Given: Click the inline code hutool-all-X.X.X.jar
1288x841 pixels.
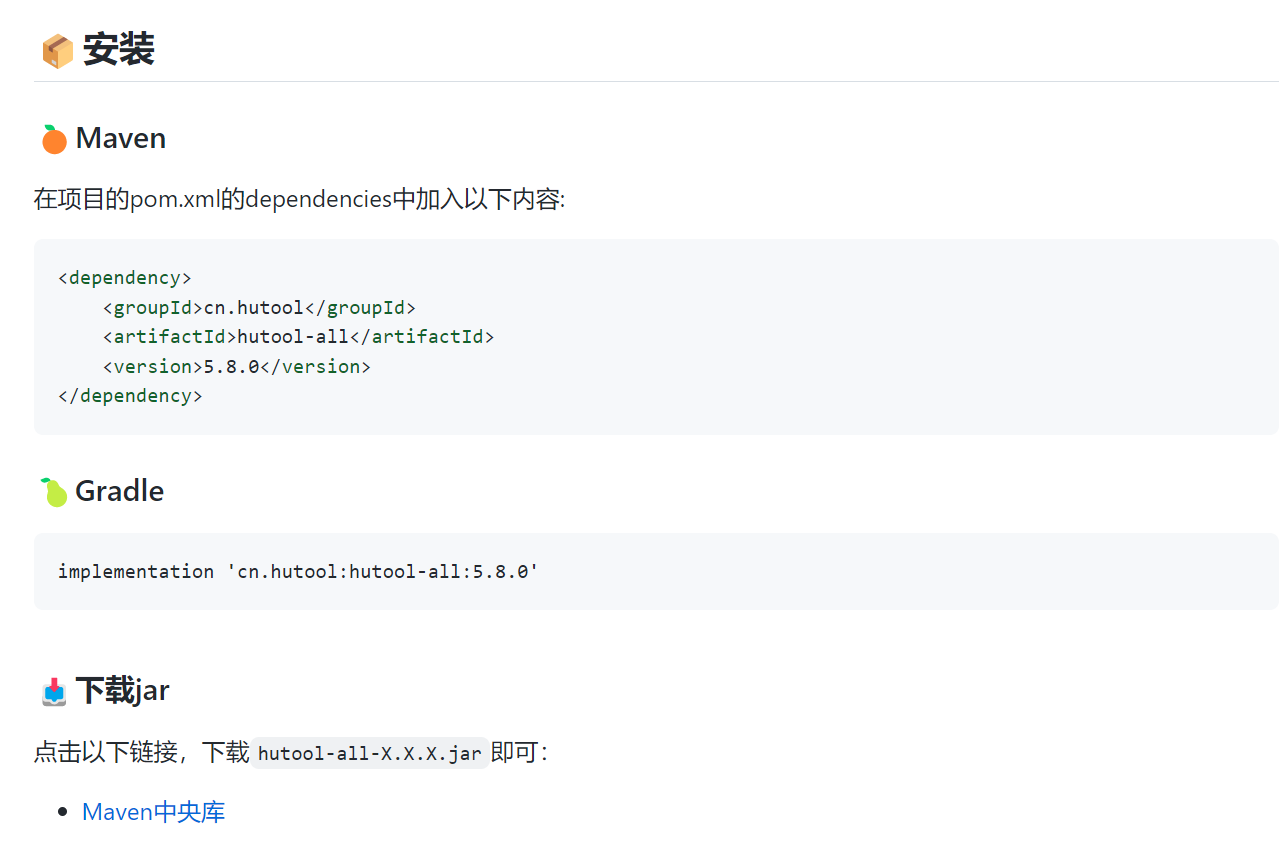Looking at the screenshot, I should (370, 753).
